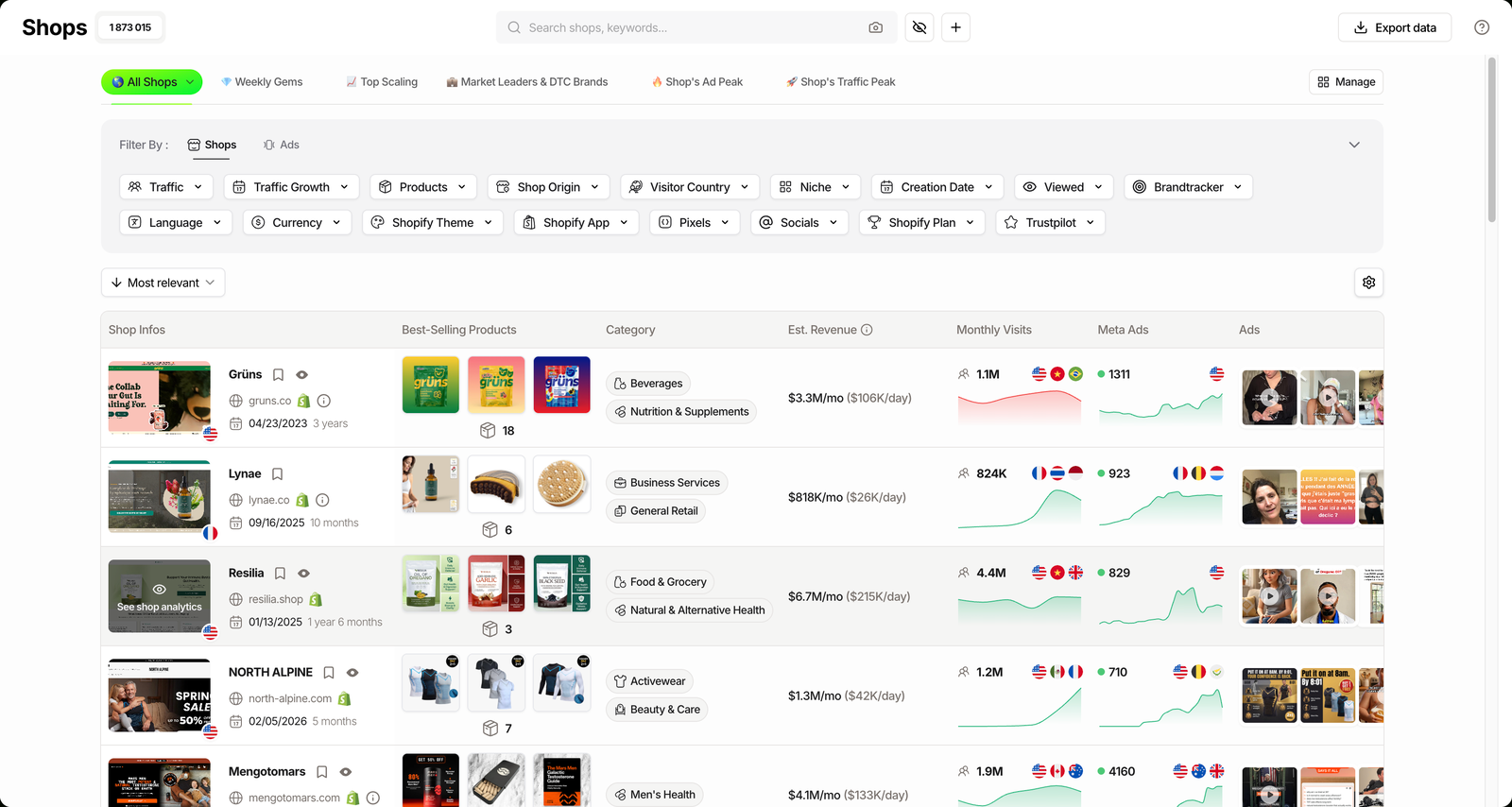
Task: Open the north-alpine.com link
Action: click(x=290, y=698)
